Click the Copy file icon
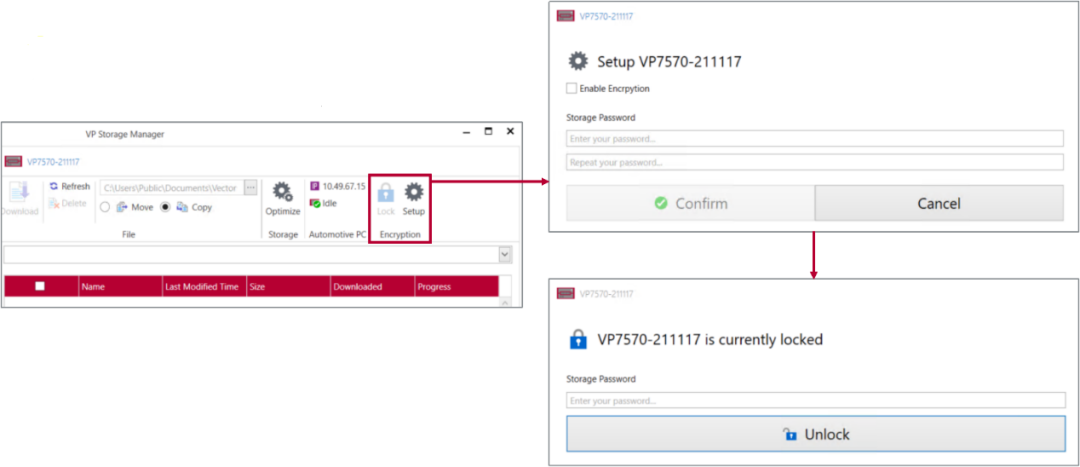Screen dimensions: 1080x467 [x=182, y=207]
